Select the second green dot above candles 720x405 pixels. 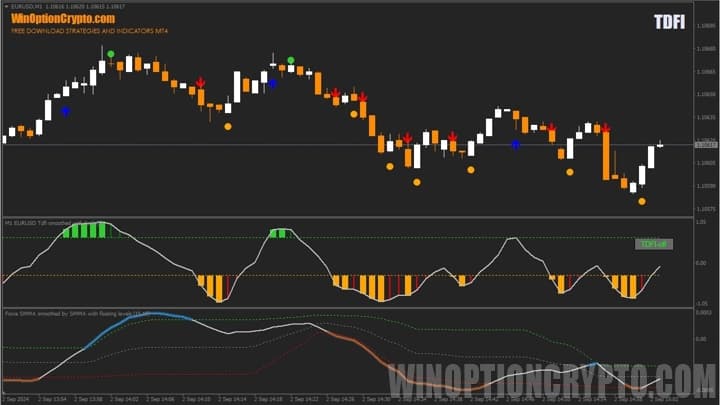coord(290,61)
